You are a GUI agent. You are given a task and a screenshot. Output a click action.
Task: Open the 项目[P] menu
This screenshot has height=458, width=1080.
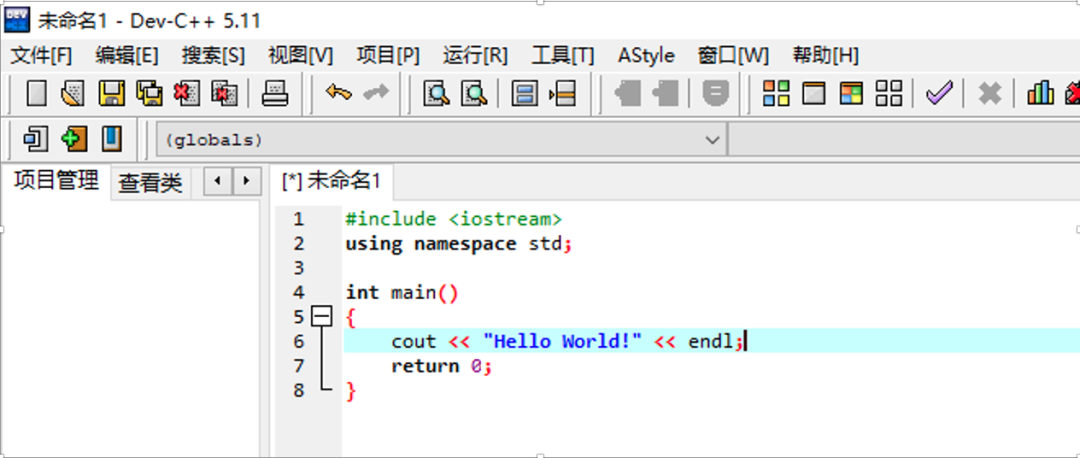pos(388,56)
